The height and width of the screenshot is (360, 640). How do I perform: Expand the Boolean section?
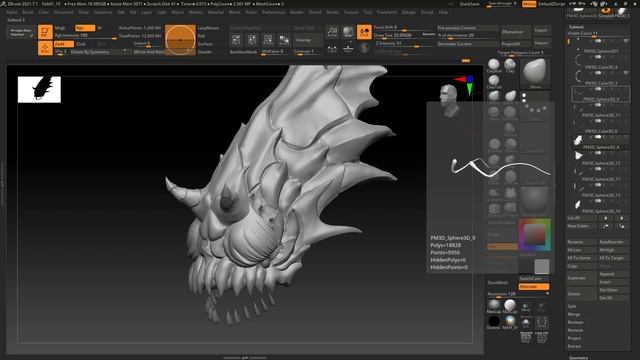575,322
